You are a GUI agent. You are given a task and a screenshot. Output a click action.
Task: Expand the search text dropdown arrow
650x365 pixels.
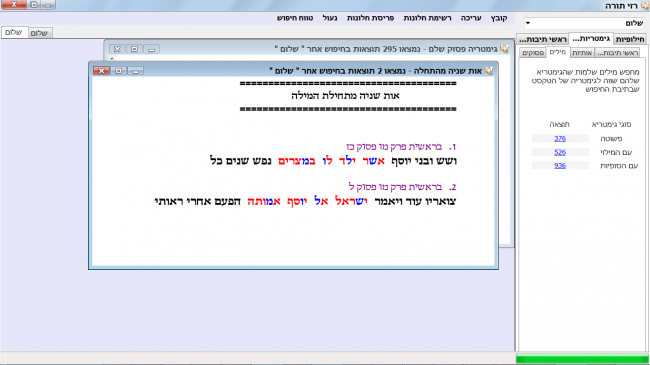click(x=528, y=23)
